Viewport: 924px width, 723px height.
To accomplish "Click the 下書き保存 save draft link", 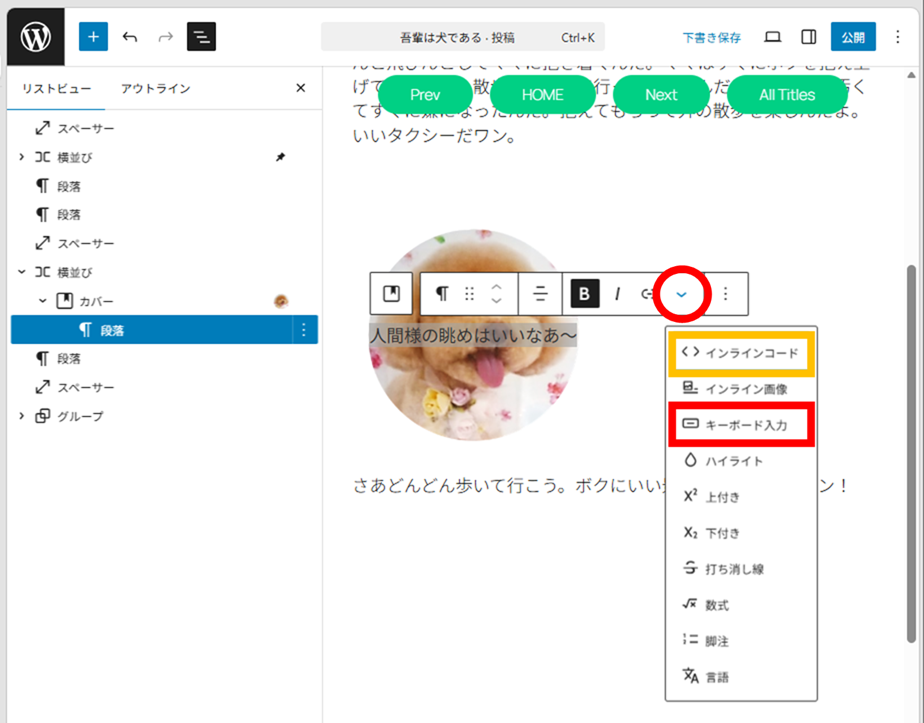I will point(712,38).
